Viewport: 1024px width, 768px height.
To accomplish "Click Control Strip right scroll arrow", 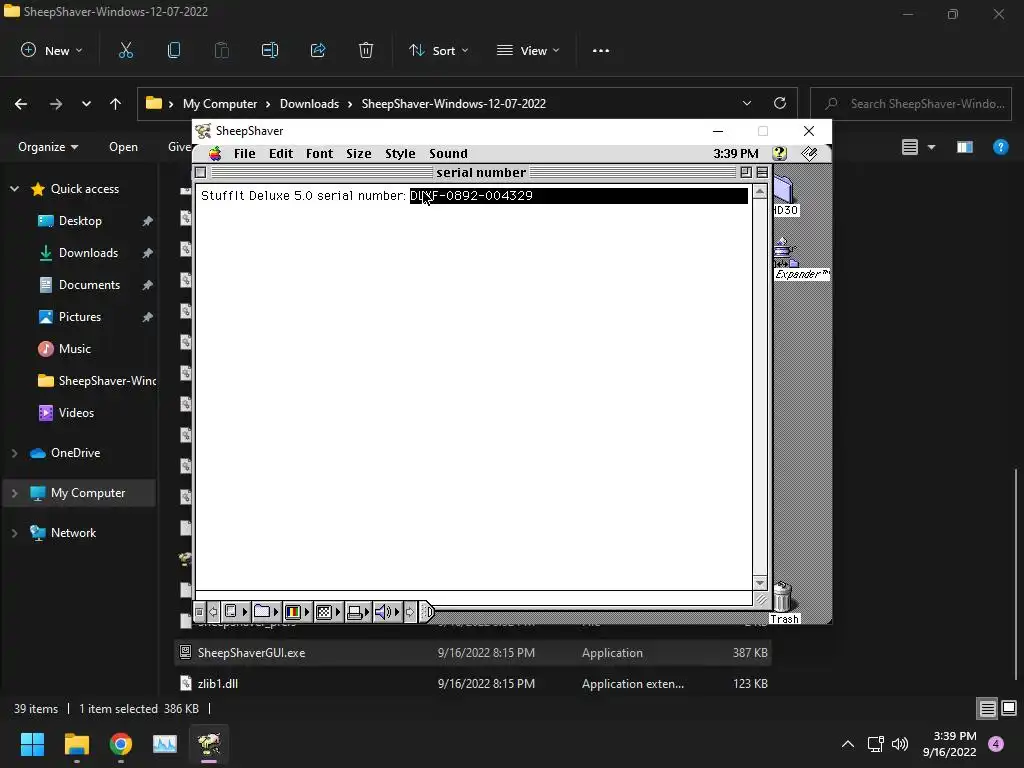I will tap(409, 612).
